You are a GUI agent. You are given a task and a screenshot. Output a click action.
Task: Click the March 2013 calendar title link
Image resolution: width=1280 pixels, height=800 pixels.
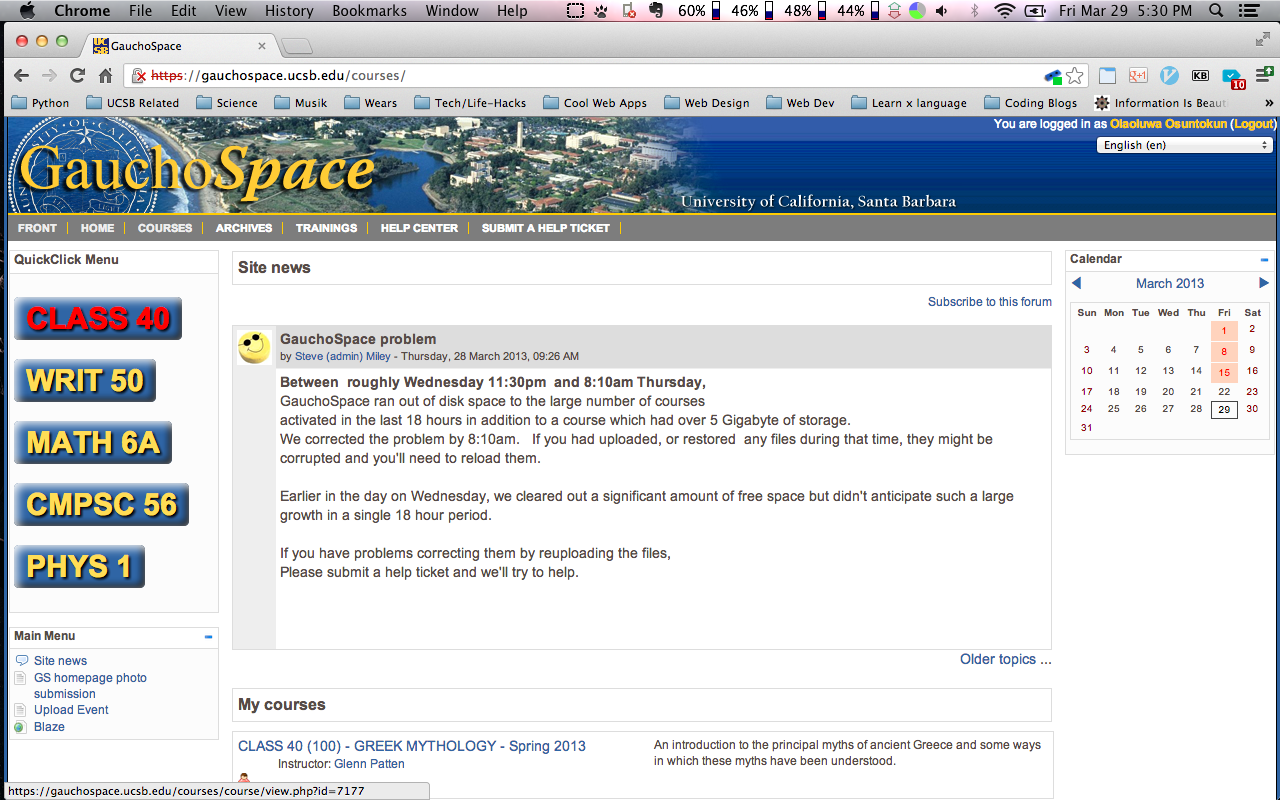pyautogui.click(x=1170, y=283)
